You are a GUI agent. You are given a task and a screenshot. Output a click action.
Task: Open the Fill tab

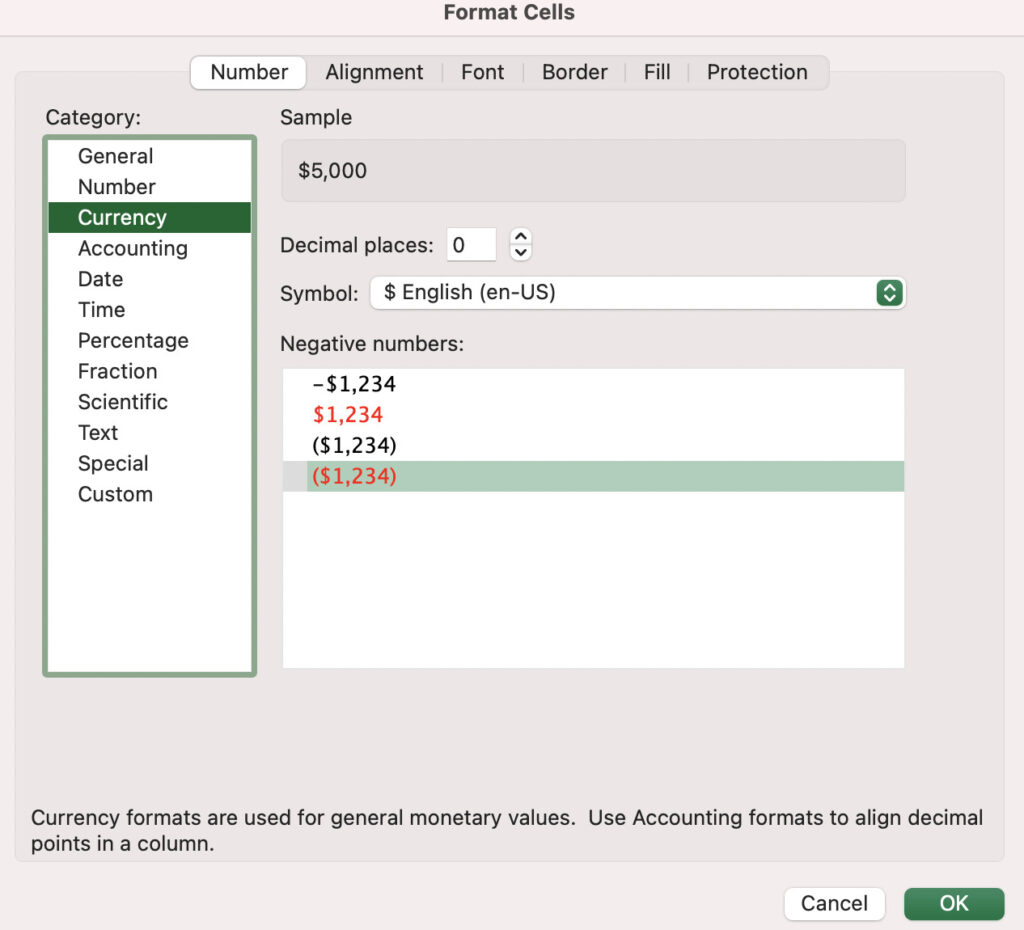click(x=657, y=72)
